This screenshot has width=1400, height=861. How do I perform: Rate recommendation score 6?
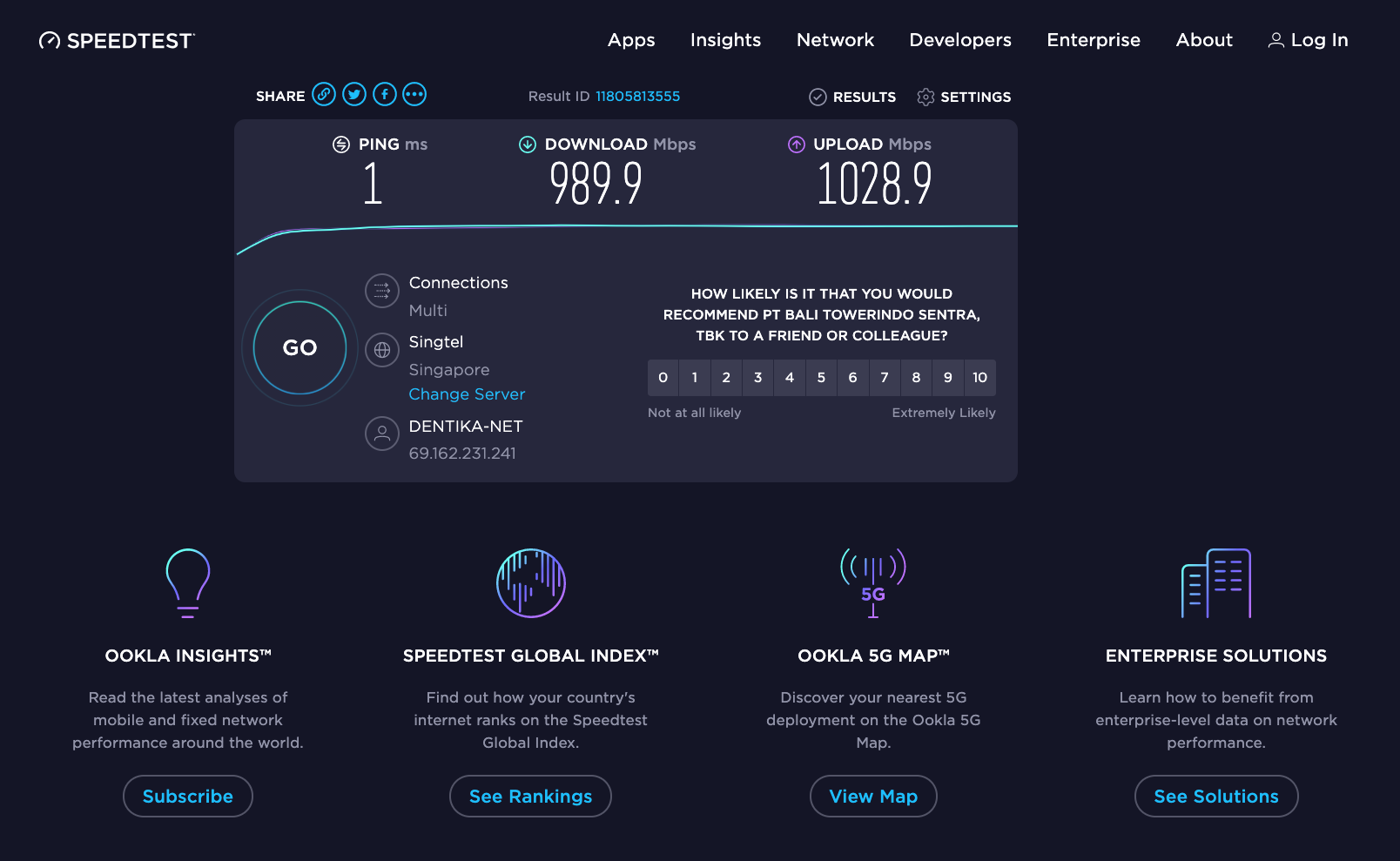pyautogui.click(x=853, y=378)
